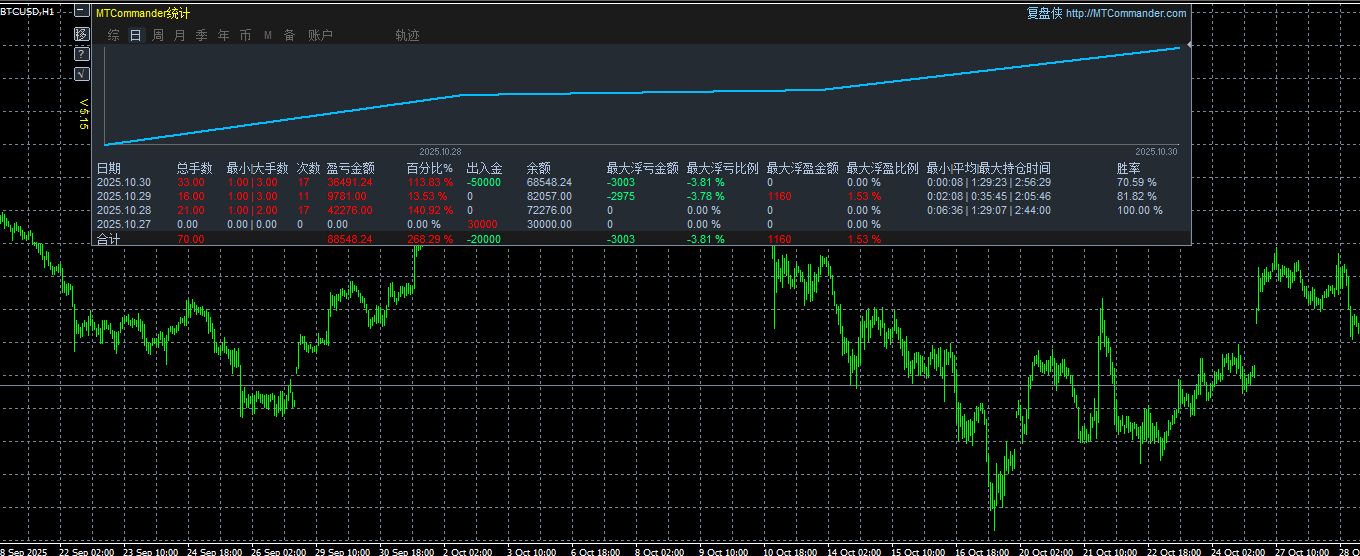
Task: Switch to the 综 summary tab
Action: tap(113, 35)
